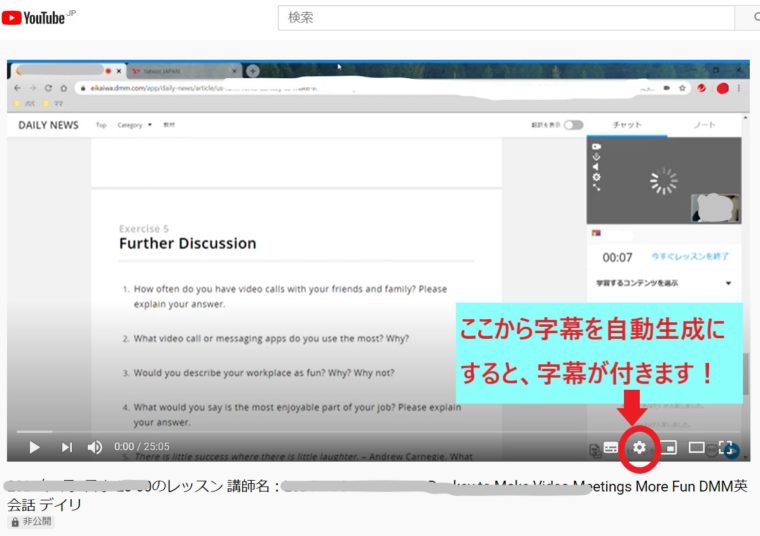Click up arrow on recorded page scrollbar
This screenshot has height=536, width=760.
click(745, 118)
